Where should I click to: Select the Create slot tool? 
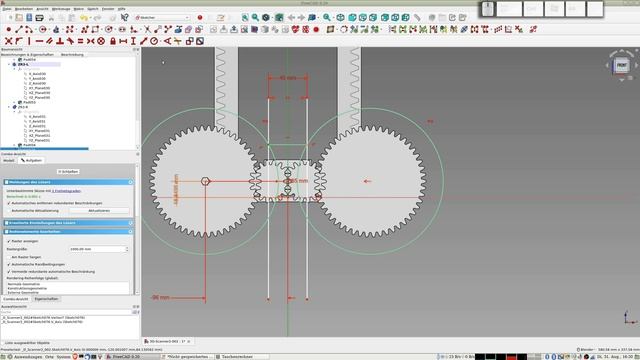pyautogui.click(x=122, y=29)
